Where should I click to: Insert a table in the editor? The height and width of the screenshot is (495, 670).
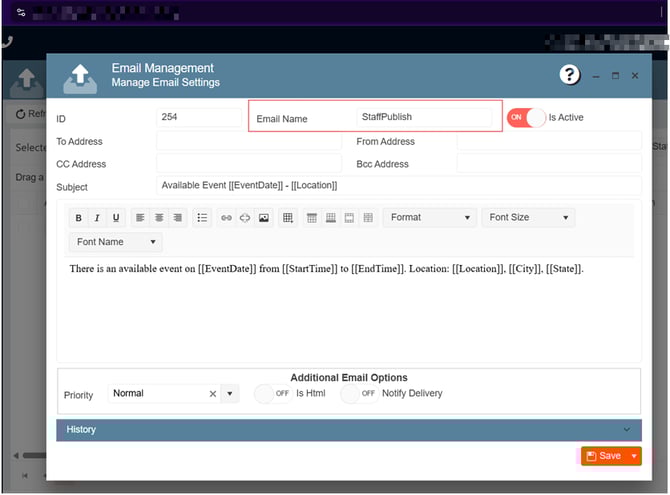(x=288, y=218)
